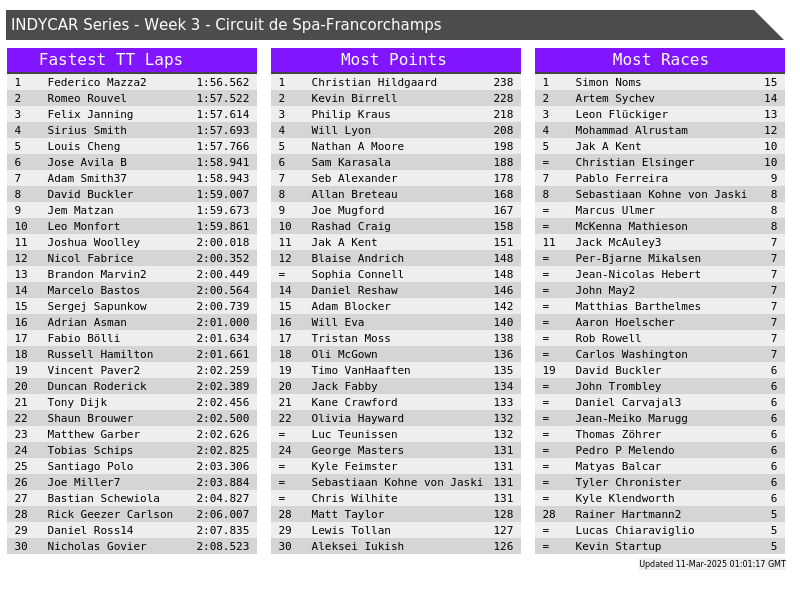Click the 1:56.562 fastest lap time
The height and width of the screenshot is (600, 800).
pyautogui.click(x=223, y=83)
